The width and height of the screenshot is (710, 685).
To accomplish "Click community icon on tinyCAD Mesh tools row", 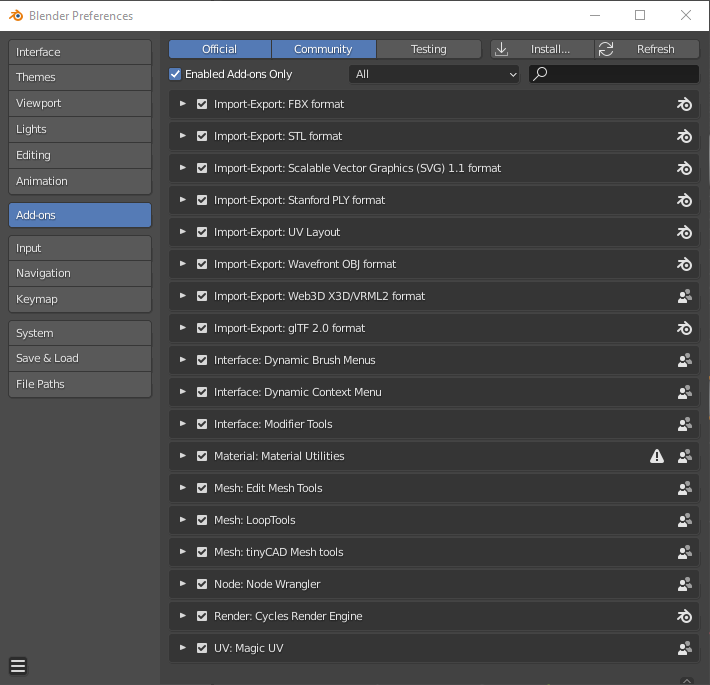I will pyautogui.click(x=684, y=552).
